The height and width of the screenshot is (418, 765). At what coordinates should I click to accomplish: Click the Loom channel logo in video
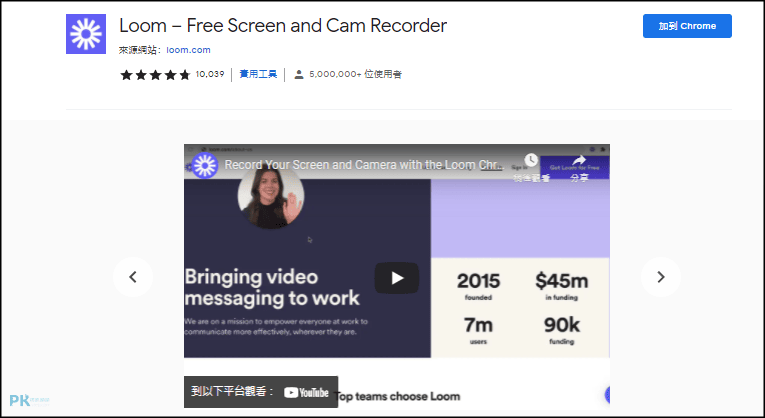(x=205, y=165)
